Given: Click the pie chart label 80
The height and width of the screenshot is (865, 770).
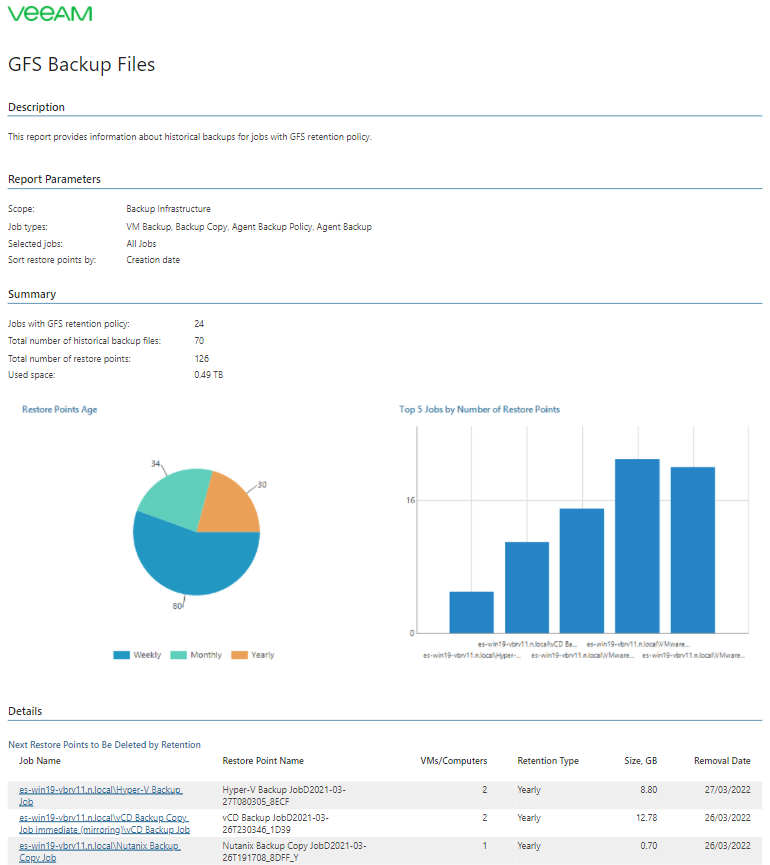Looking at the screenshot, I should coord(177,606).
